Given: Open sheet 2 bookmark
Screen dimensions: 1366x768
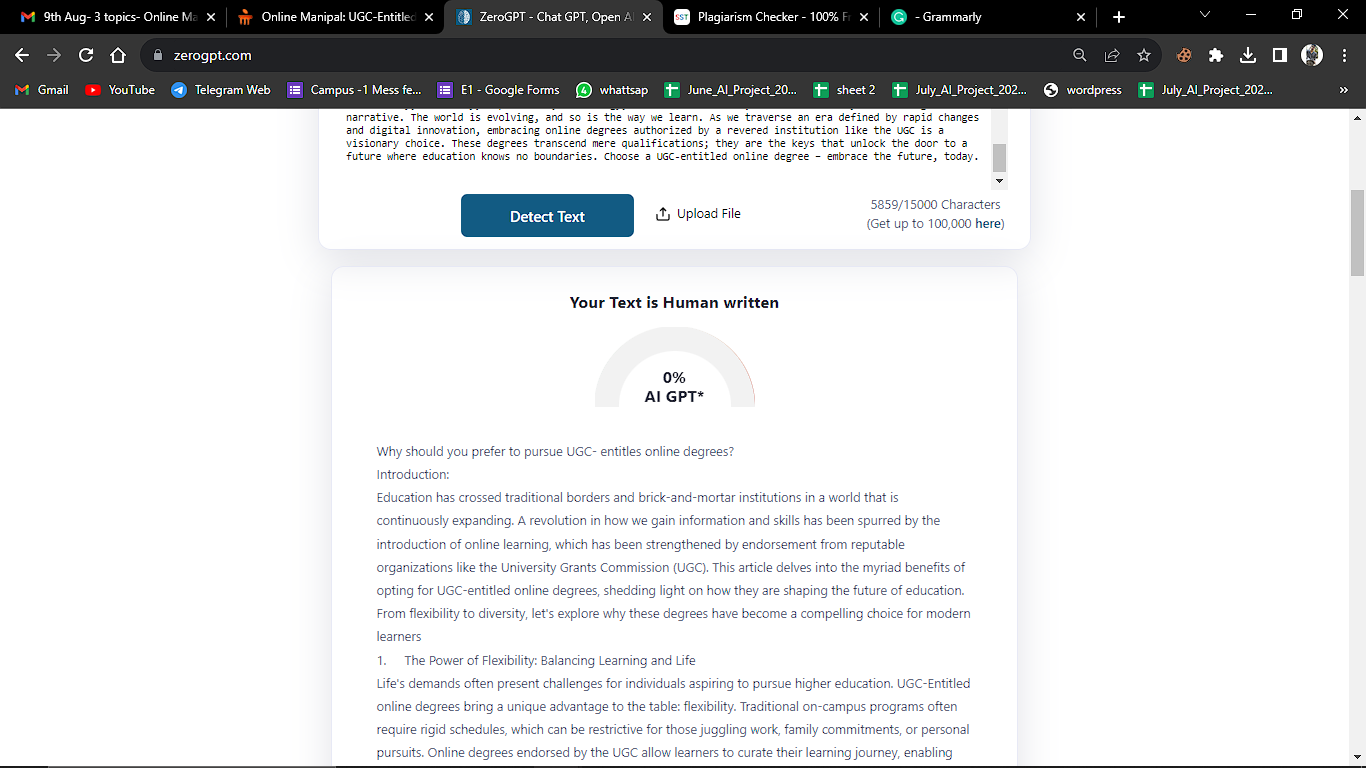Looking at the screenshot, I should 845,90.
